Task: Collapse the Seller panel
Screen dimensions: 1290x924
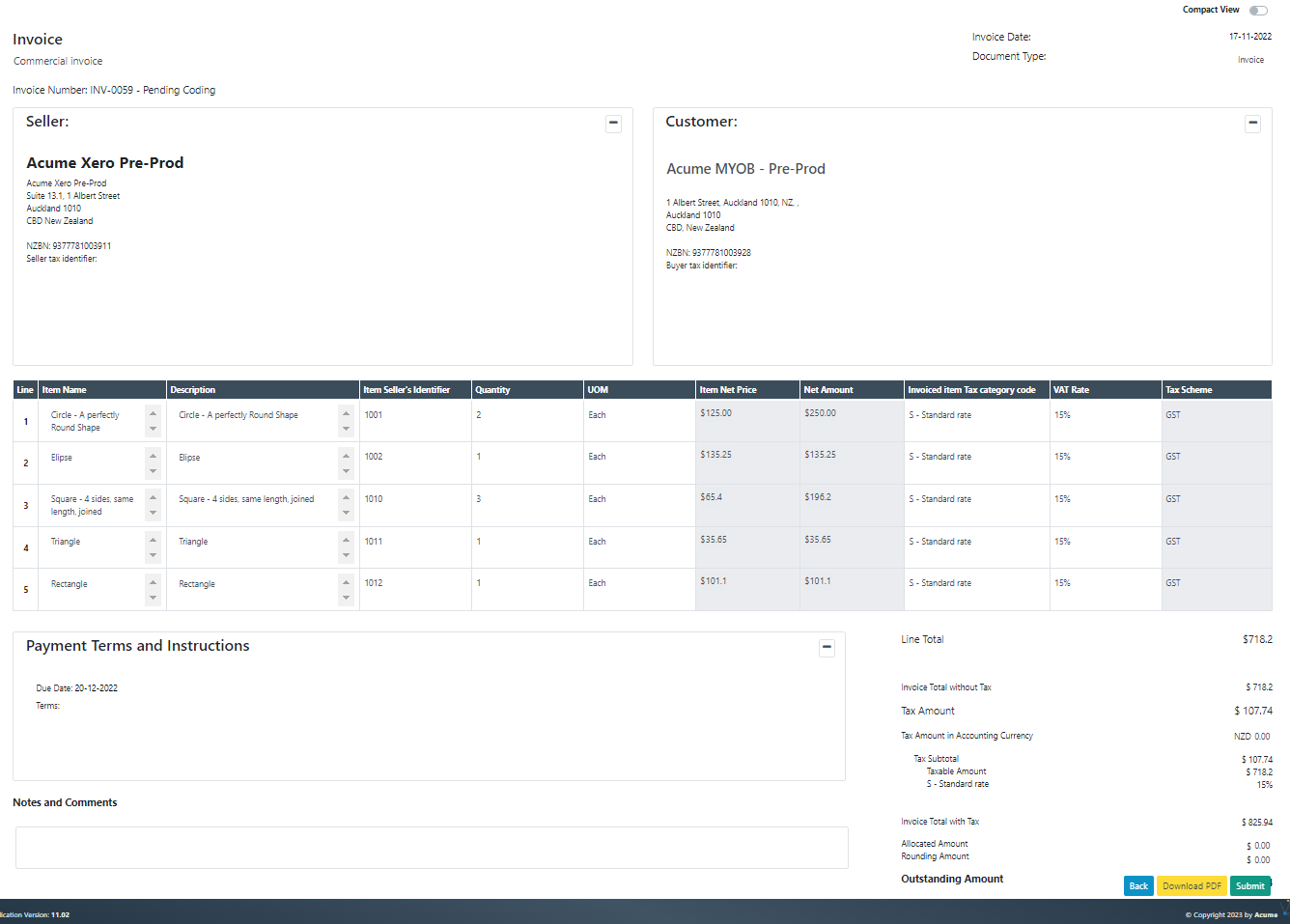Action: tap(613, 124)
